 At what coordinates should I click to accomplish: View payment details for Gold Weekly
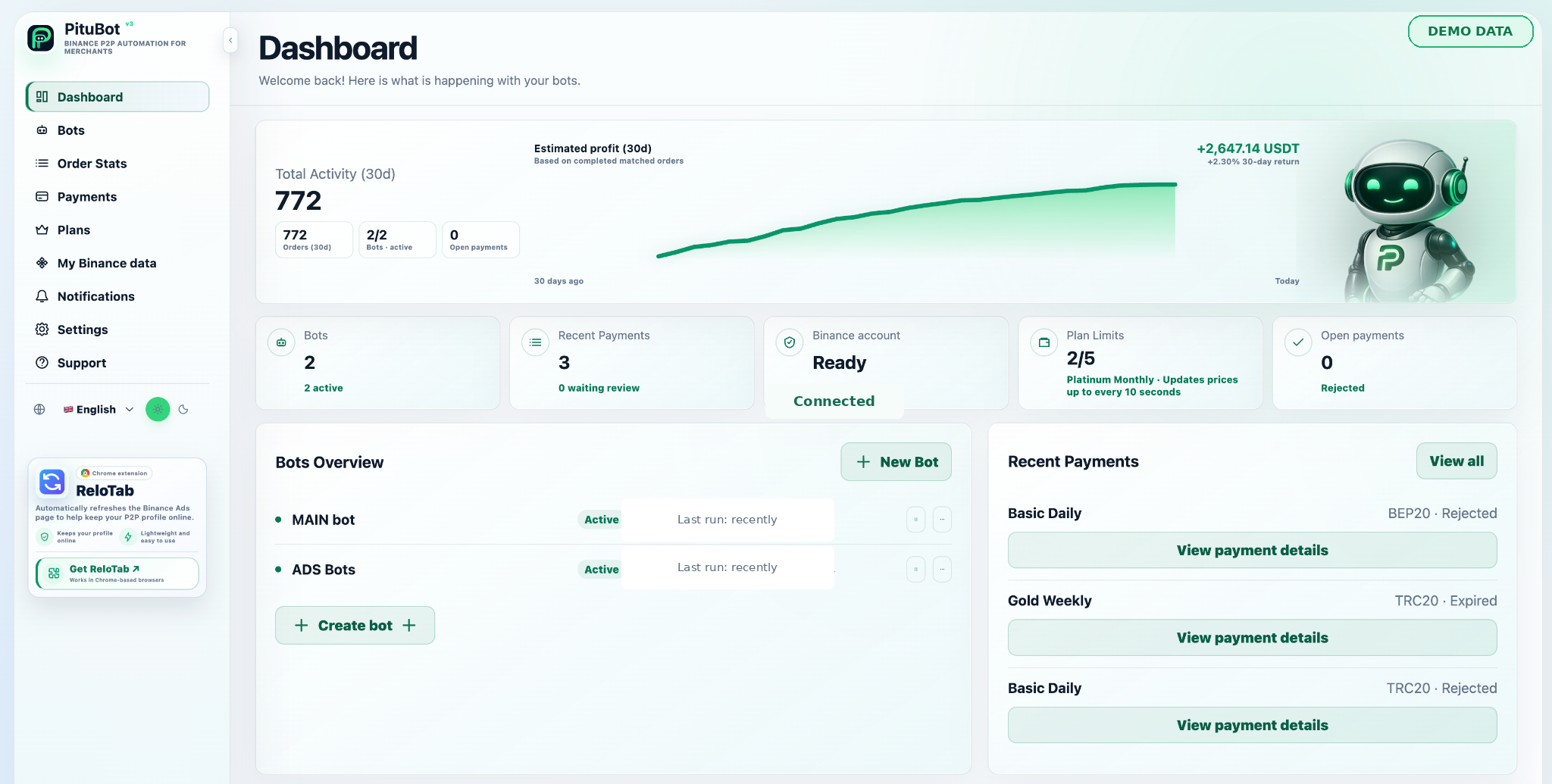click(1252, 638)
